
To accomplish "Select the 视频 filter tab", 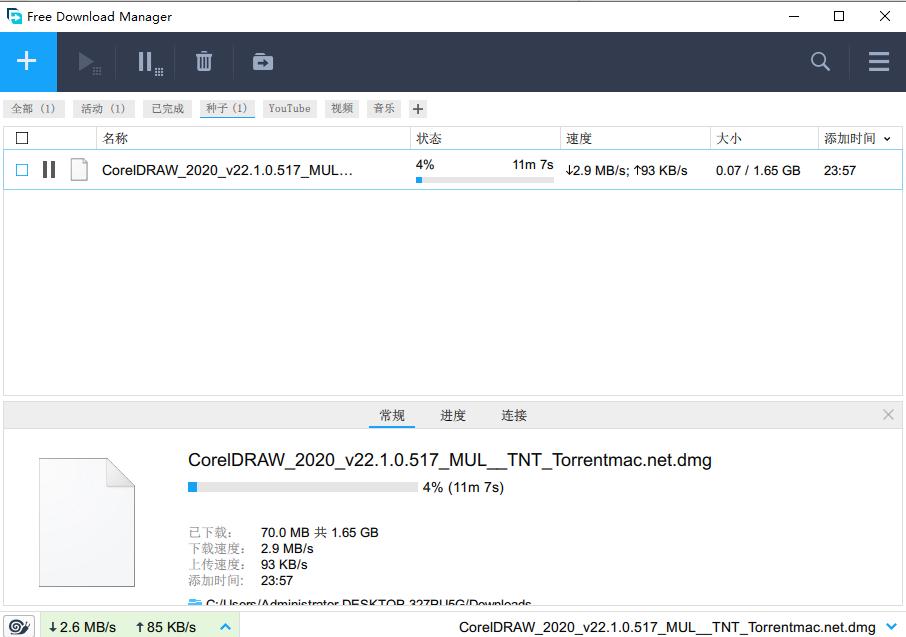I will click(x=342, y=109).
